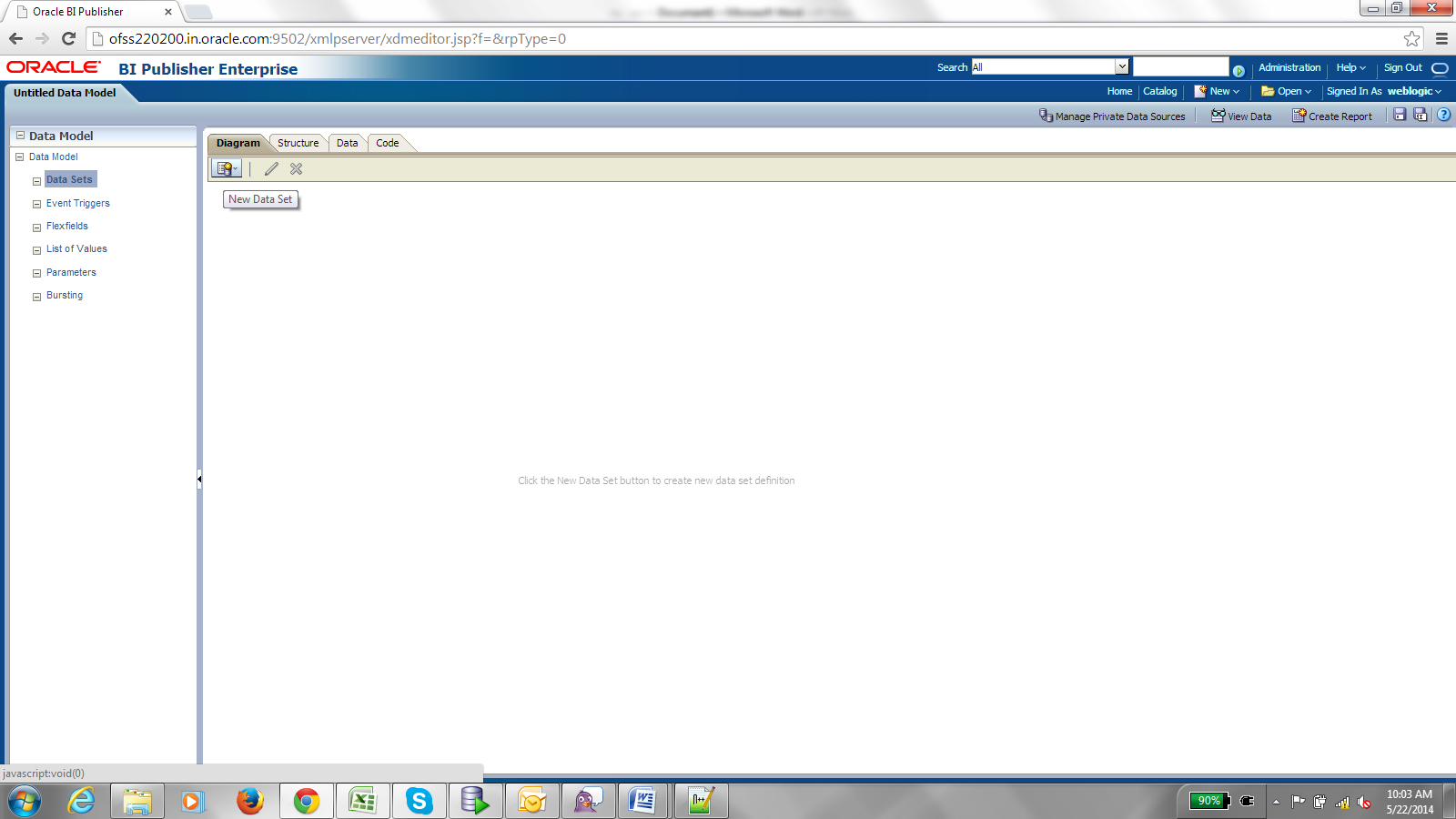1456x819 pixels.
Task: Open Excel from taskbar
Action: click(x=363, y=802)
